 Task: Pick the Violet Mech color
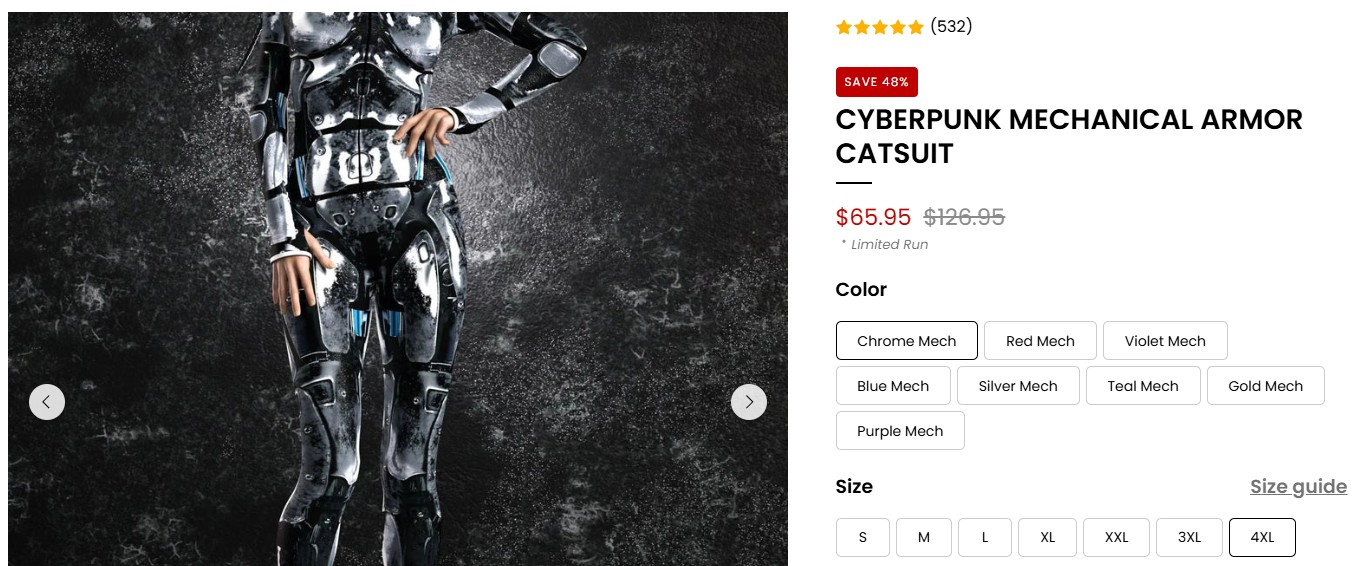pos(1165,341)
